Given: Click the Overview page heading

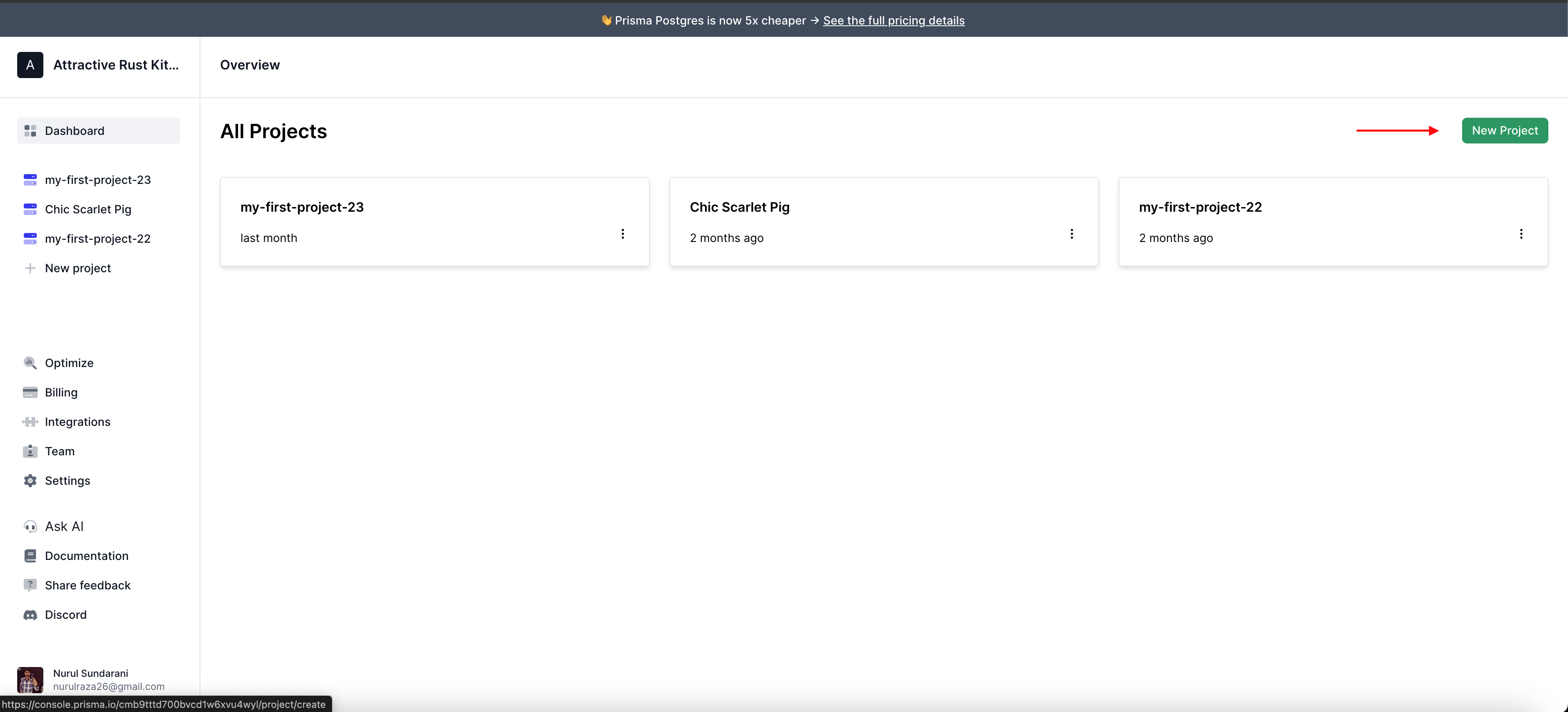Looking at the screenshot, I should coord(249,65).
